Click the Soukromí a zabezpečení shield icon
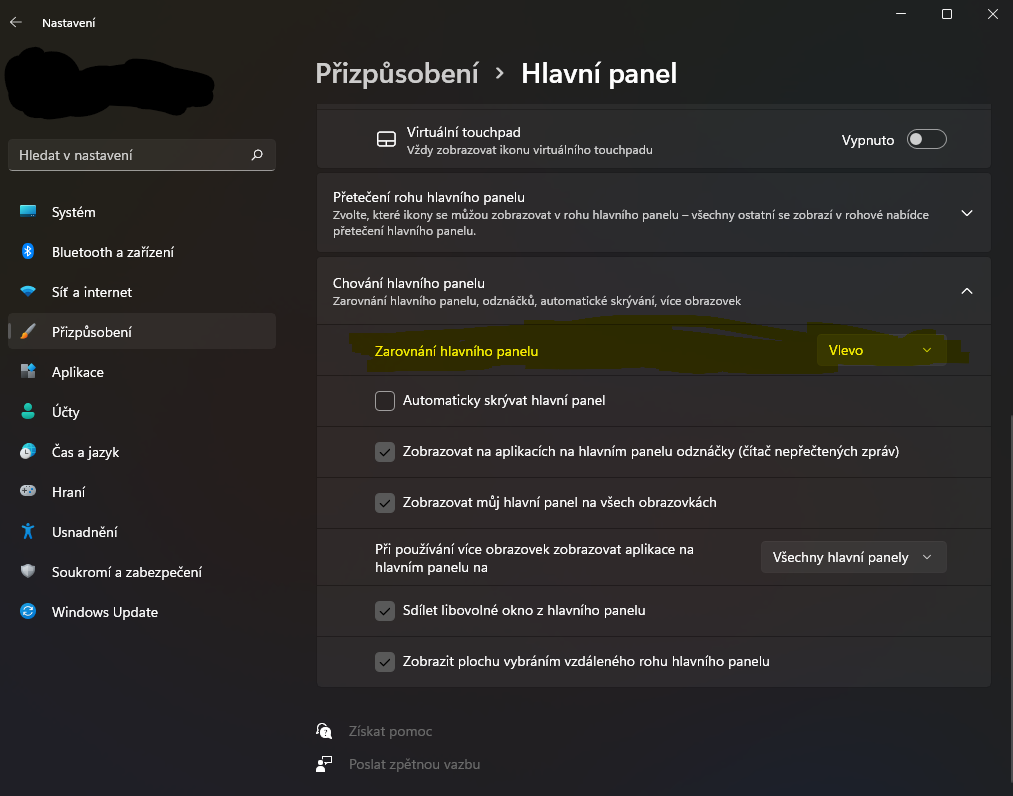This screenshot has width=1013, height=796. tap(28, 572)
